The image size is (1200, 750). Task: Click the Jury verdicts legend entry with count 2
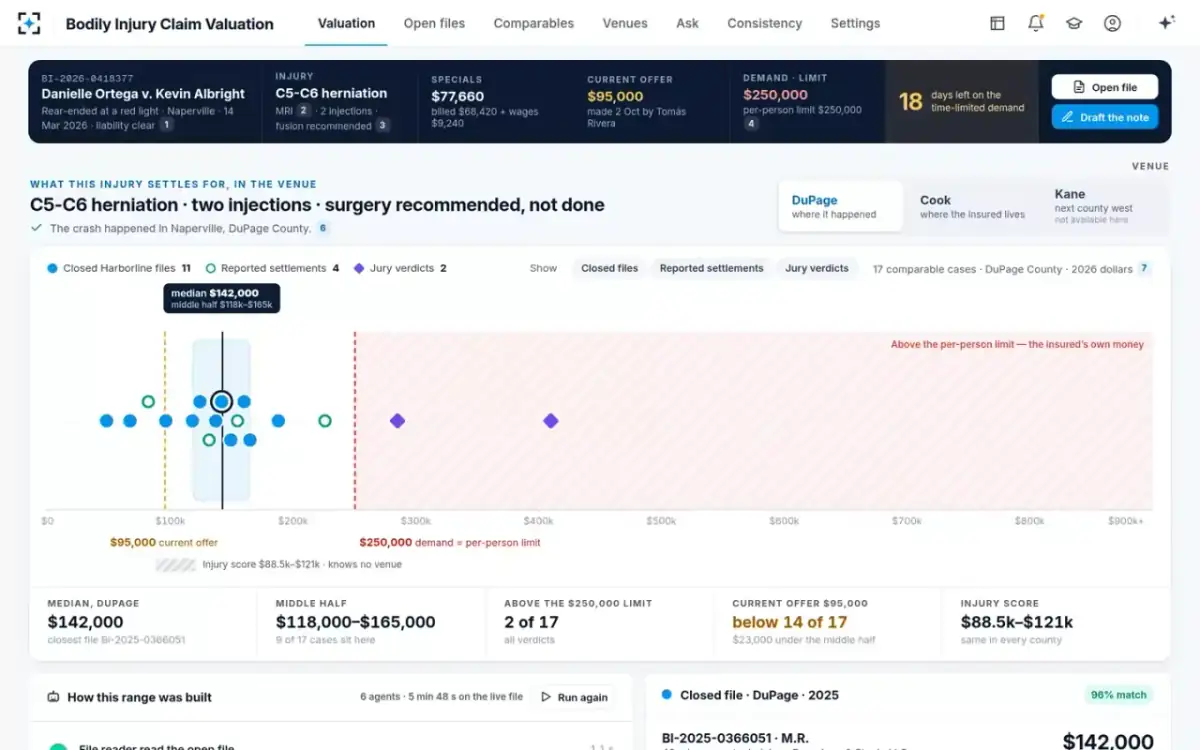(x=400, y=268)
